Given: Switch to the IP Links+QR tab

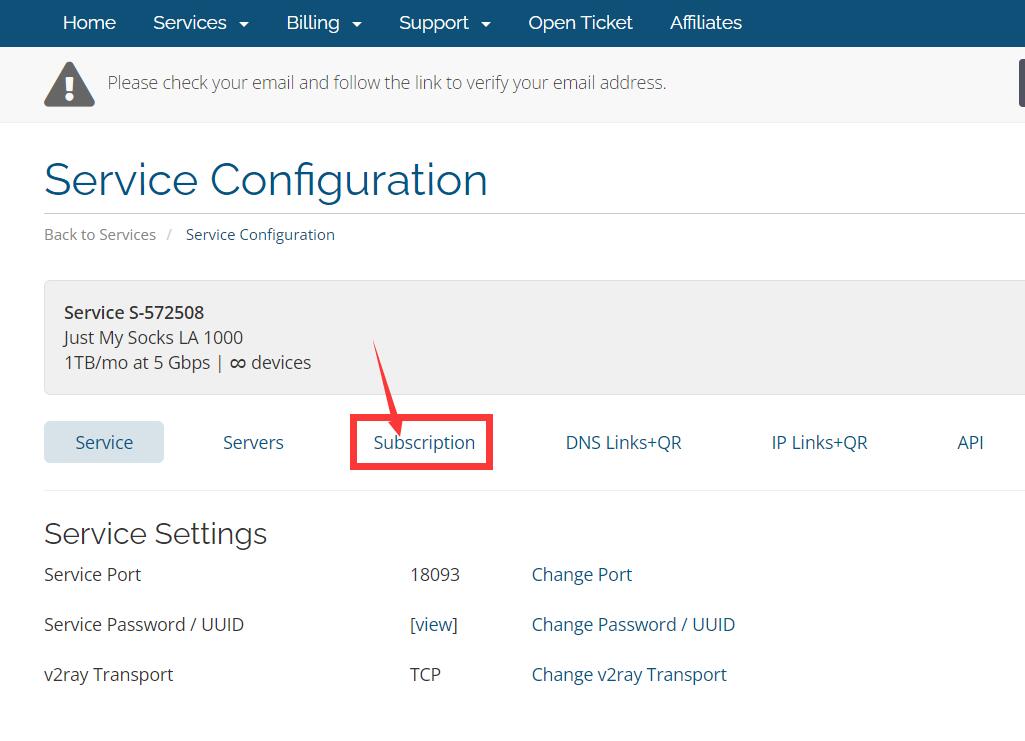Looking at the screenshot, I should coord(819,442).
